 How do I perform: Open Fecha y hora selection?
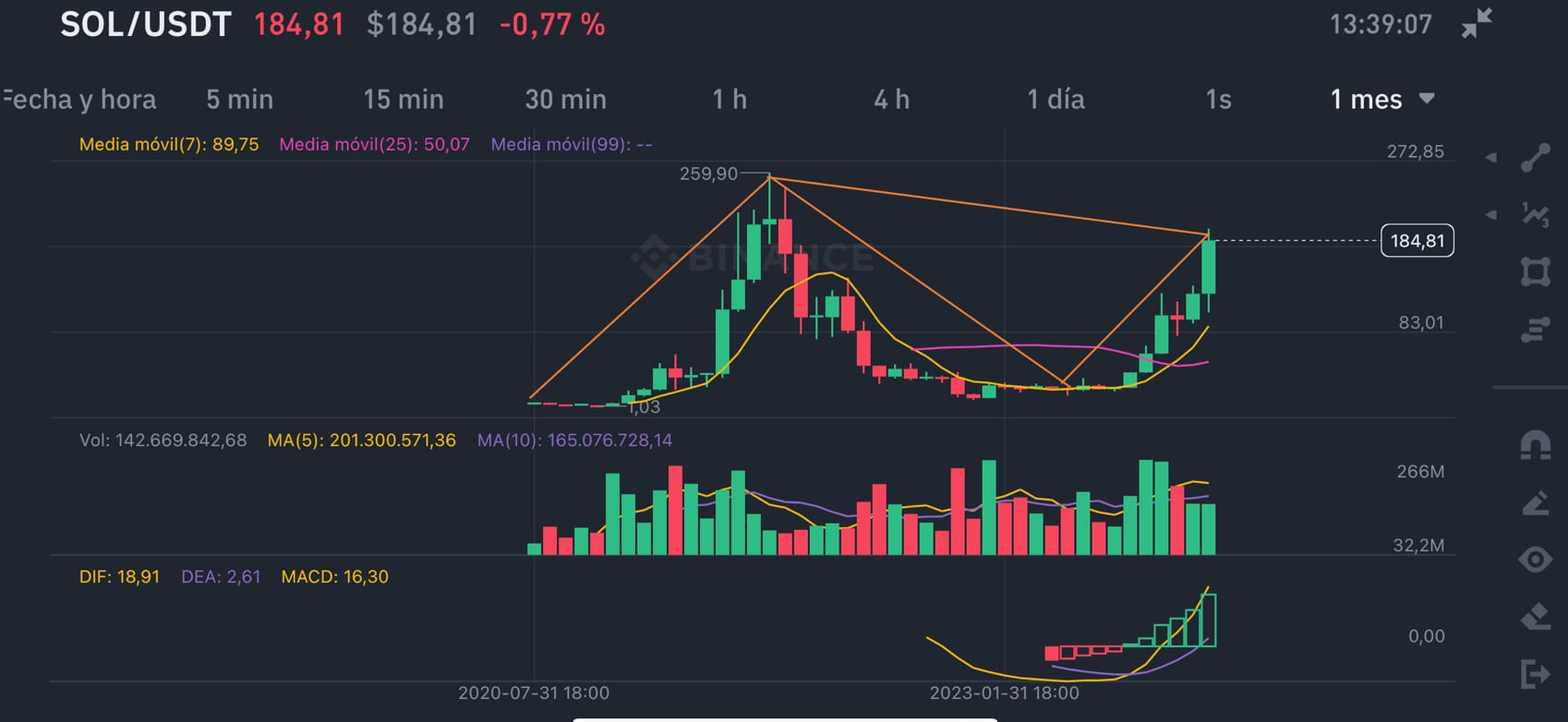tap(78, 99)
